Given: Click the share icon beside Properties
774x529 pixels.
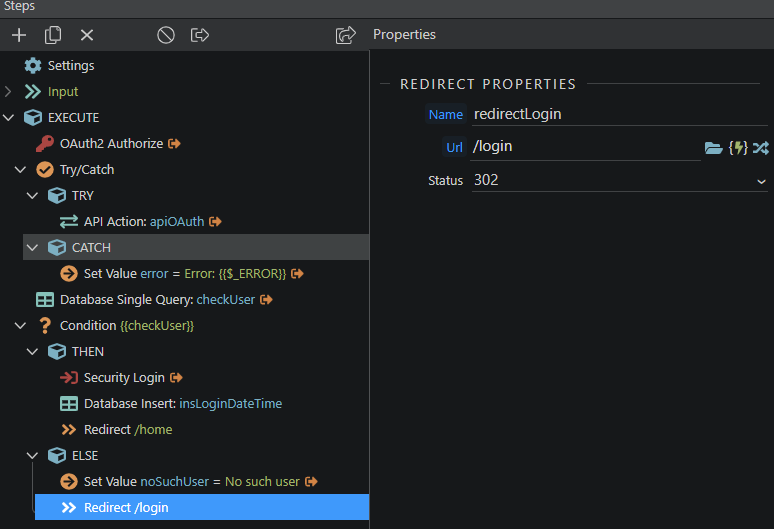Looking at the screenshot, I should [346, 35].
